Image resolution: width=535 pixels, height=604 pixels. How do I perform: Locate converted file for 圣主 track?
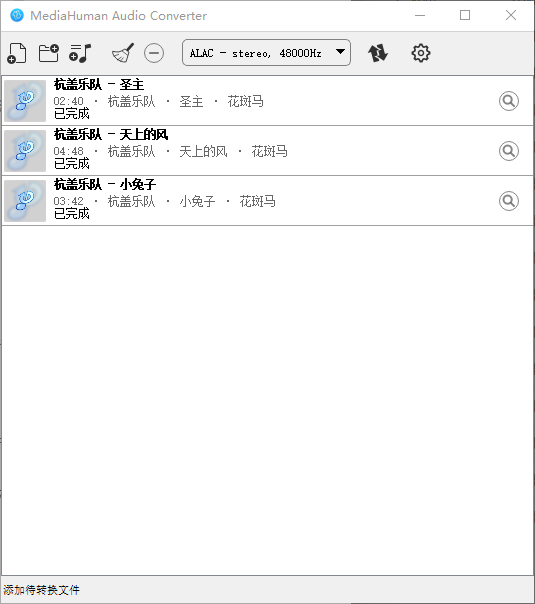click(509, 101)
